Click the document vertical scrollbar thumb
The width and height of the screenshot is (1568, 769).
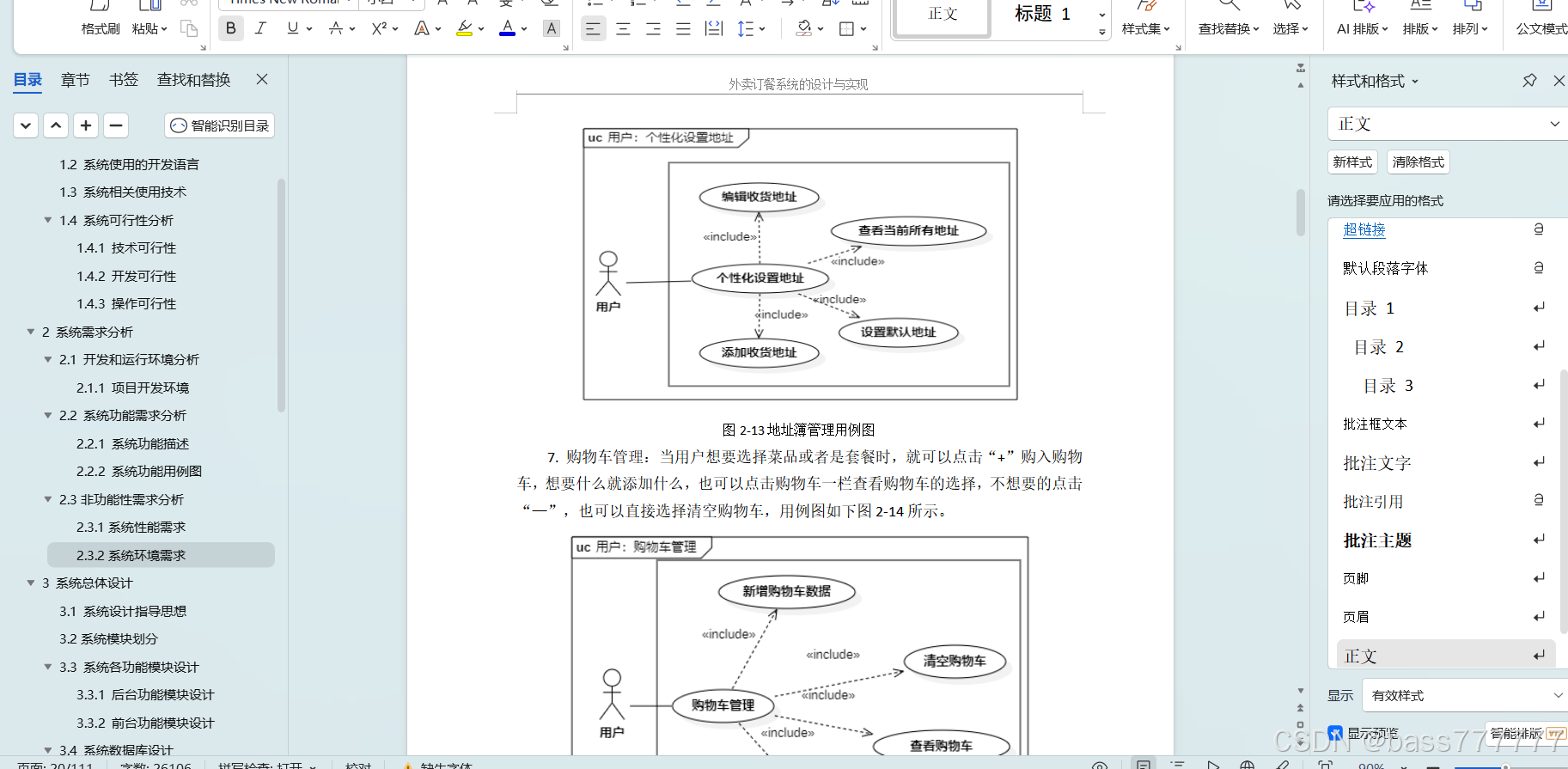click(x=1301, y=212)
